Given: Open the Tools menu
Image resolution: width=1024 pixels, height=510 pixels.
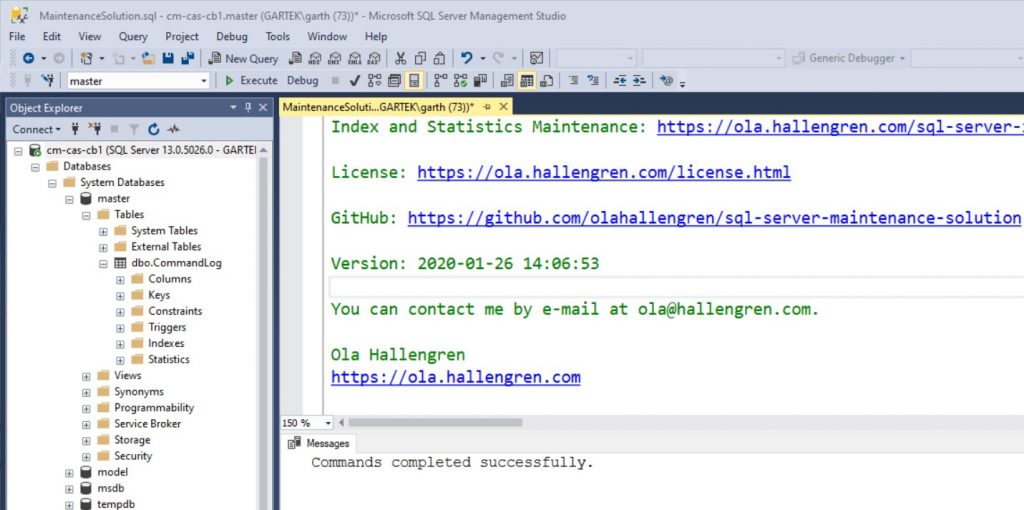Looking at the screenshot, I should (278, 37).
